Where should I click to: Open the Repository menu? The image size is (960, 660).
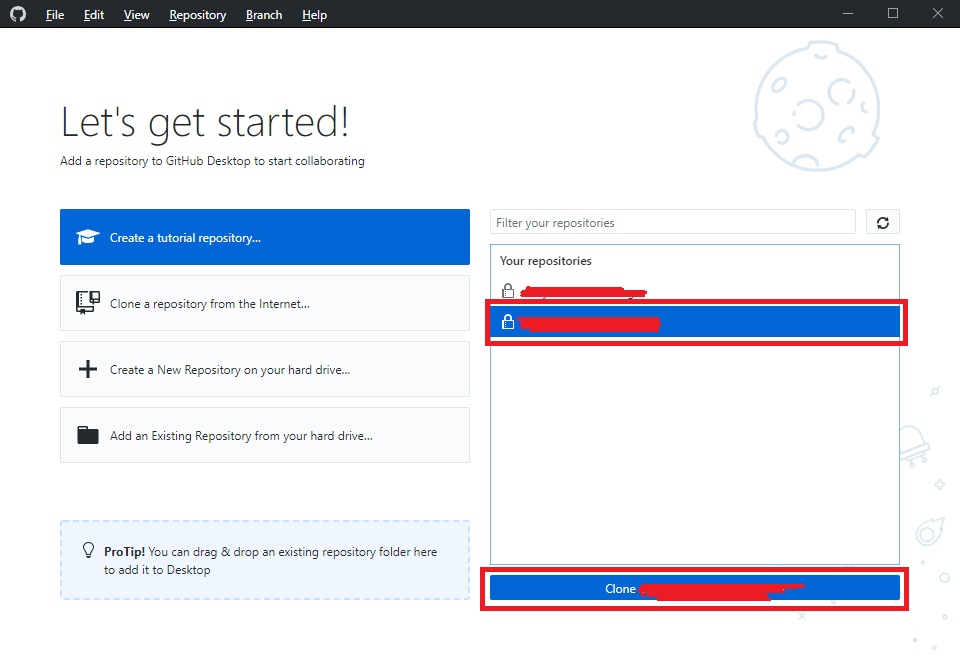click(197, 15)
